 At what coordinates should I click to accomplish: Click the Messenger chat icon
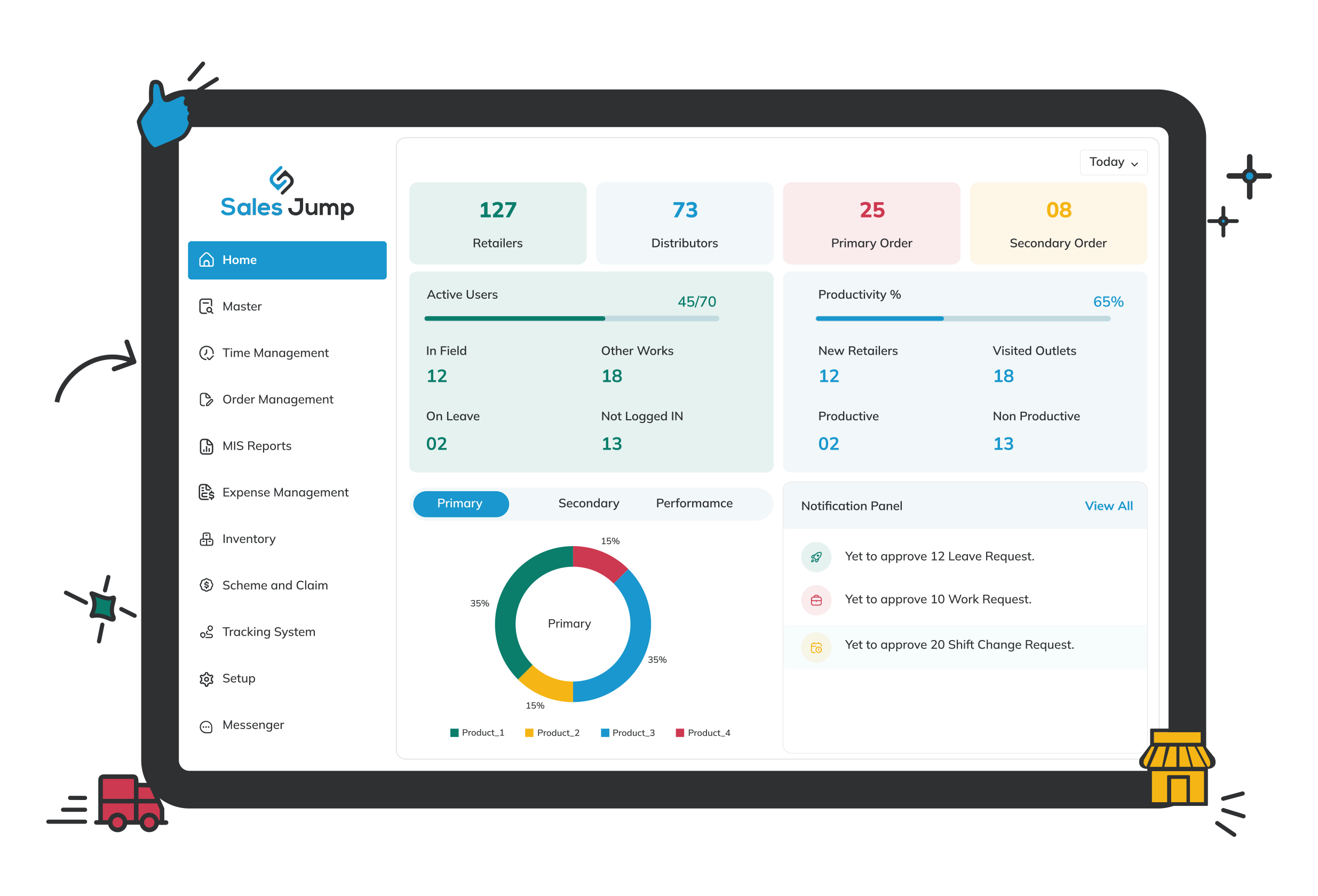click(x=207, y=726)
